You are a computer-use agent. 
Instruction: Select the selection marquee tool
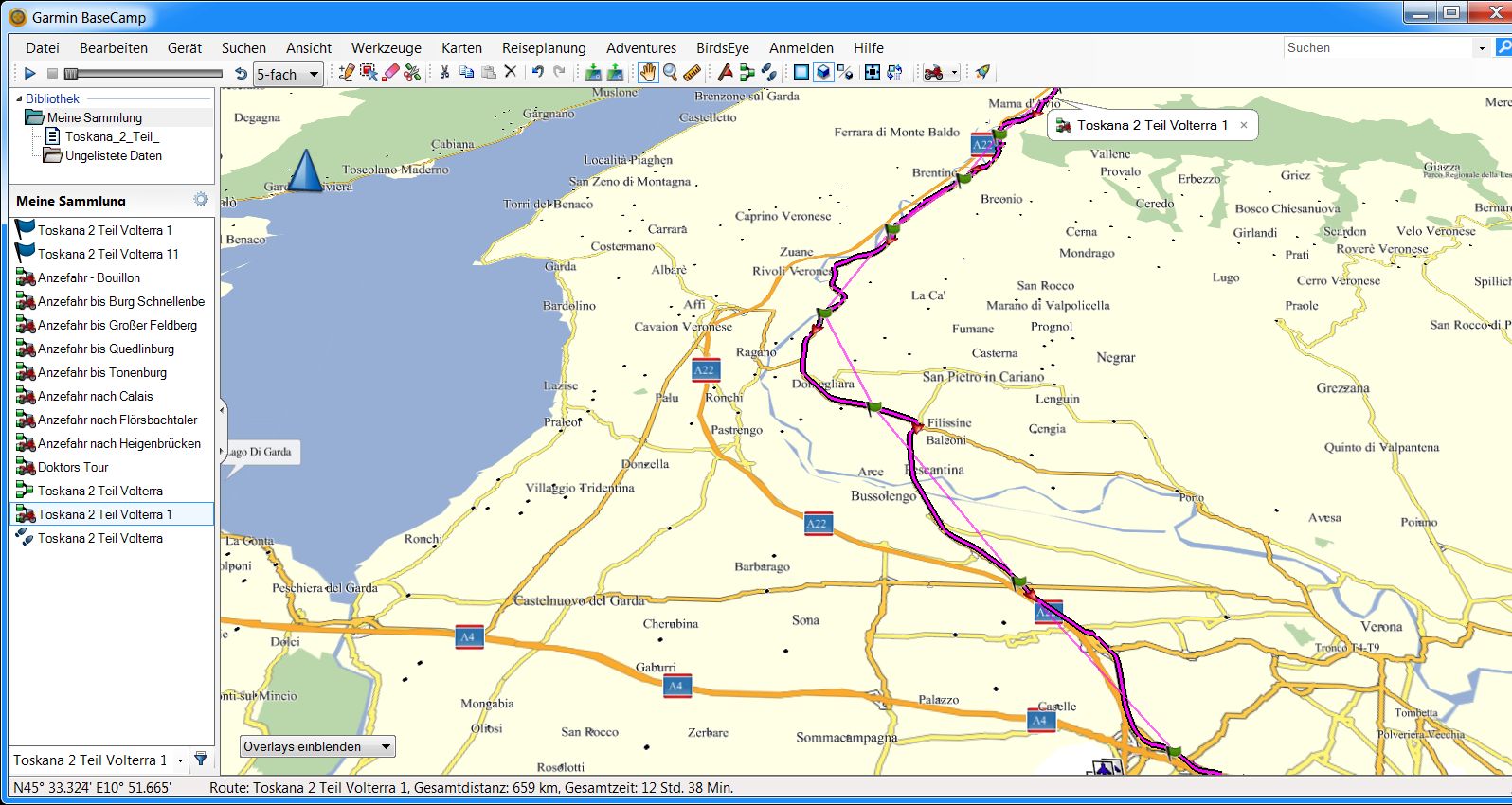369,72
